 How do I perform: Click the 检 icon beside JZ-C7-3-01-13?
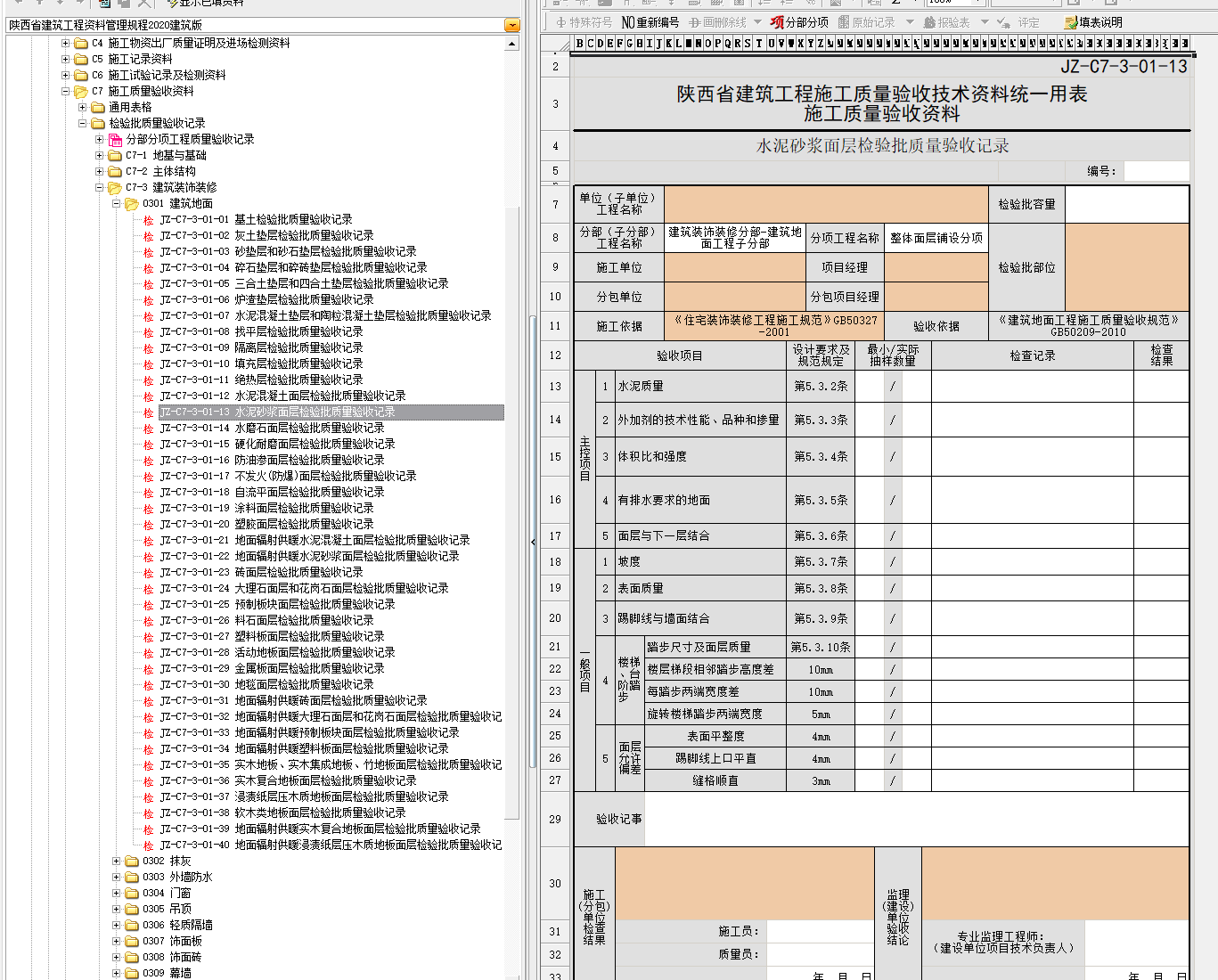pyautogui.click(x=149, y=412)
